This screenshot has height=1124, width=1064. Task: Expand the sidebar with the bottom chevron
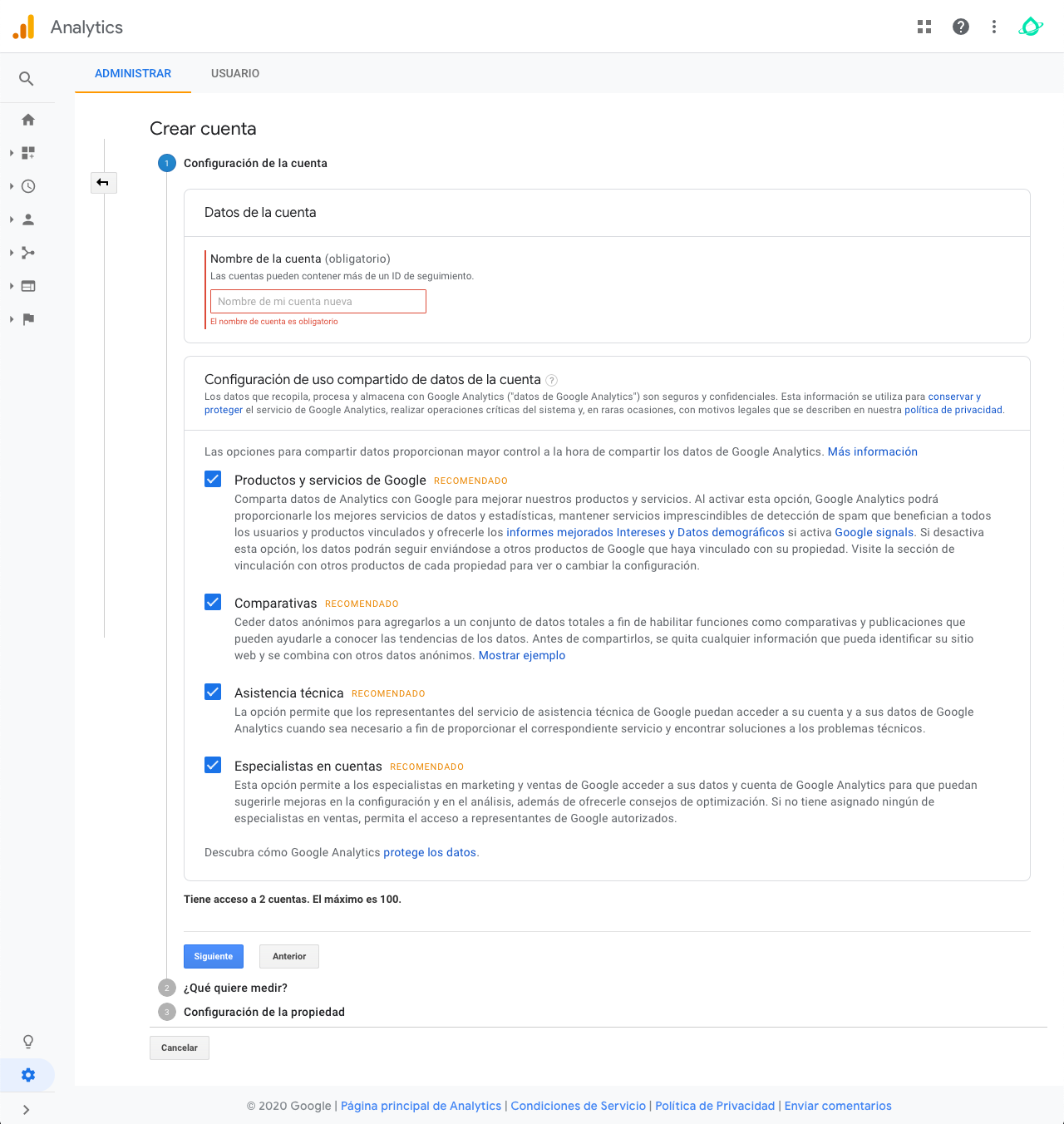27,1109
